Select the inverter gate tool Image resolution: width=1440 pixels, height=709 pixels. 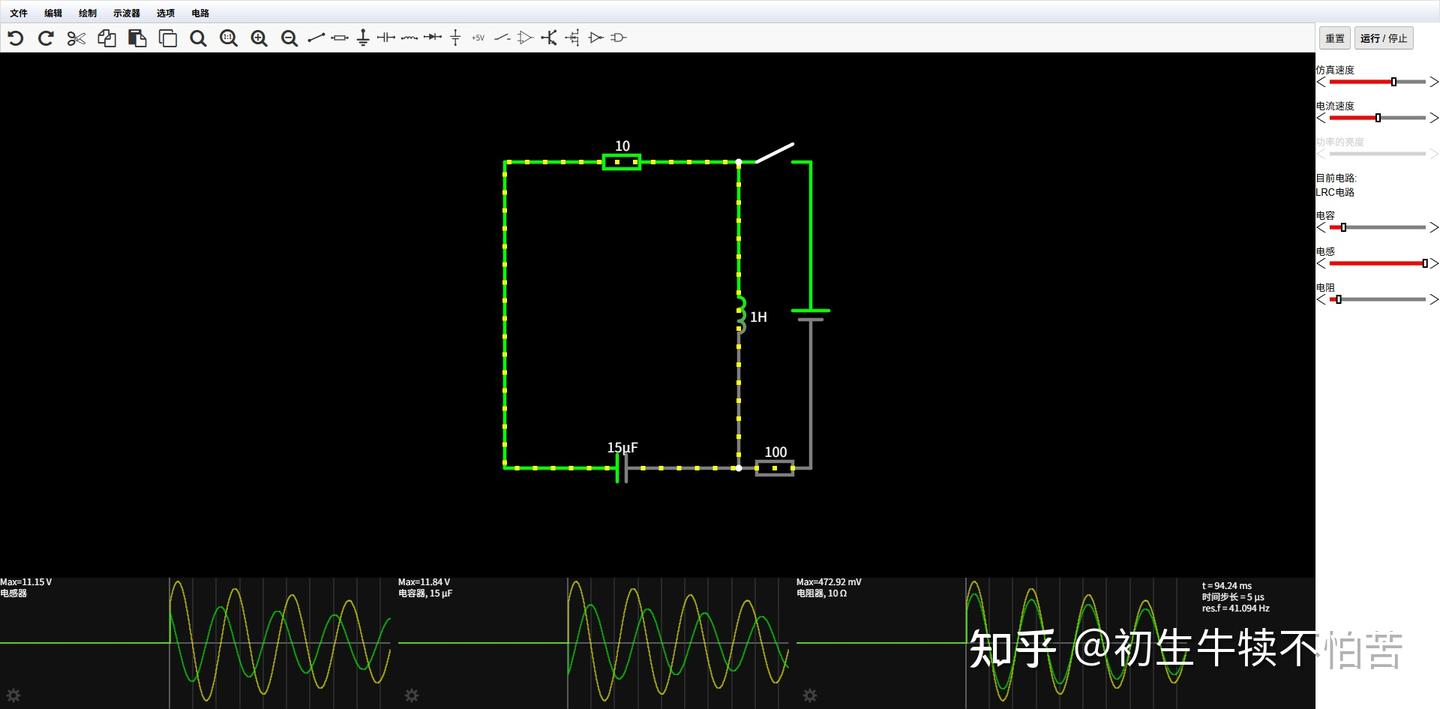coord(596,38)
